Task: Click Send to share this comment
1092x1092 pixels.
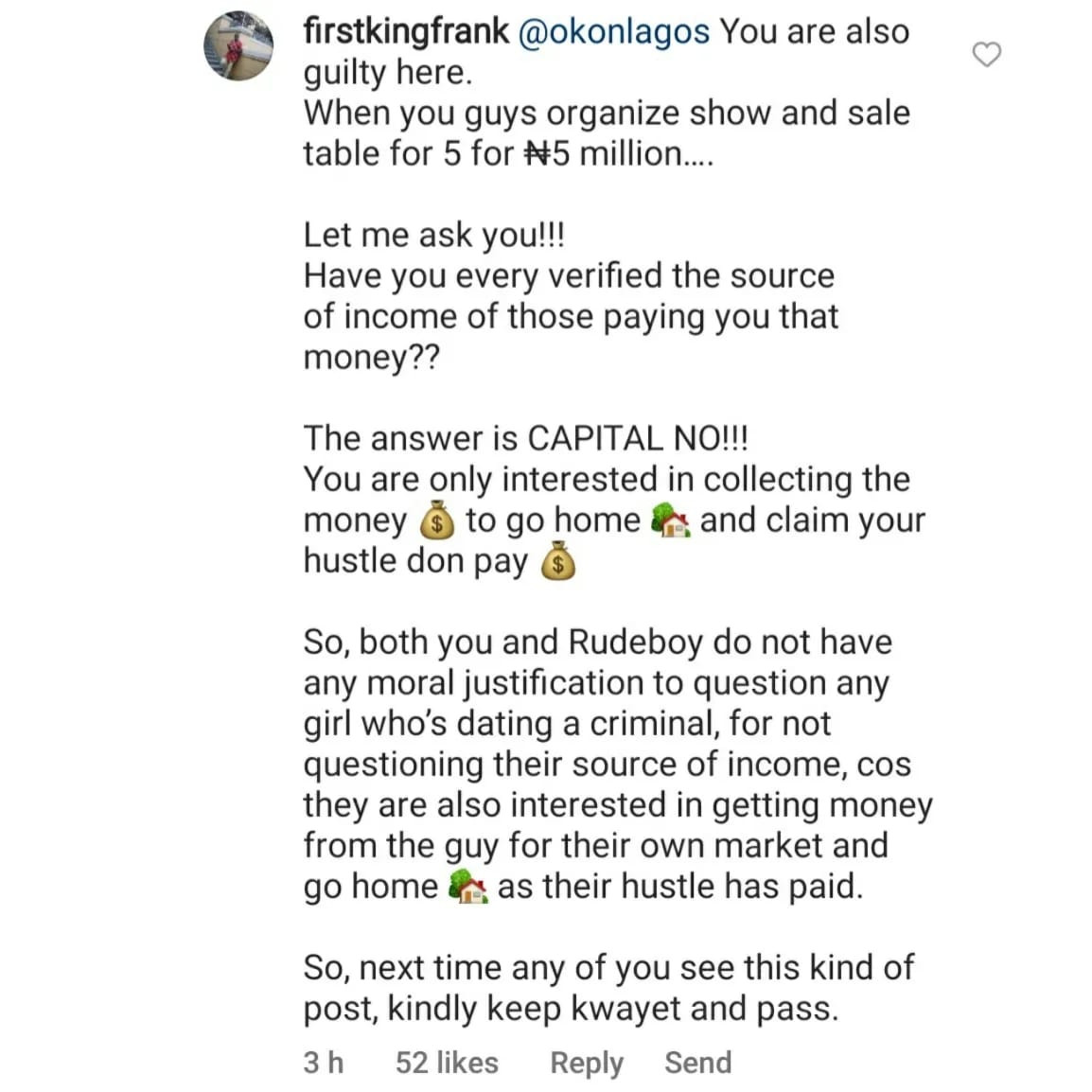Action: pos(697,1063)
